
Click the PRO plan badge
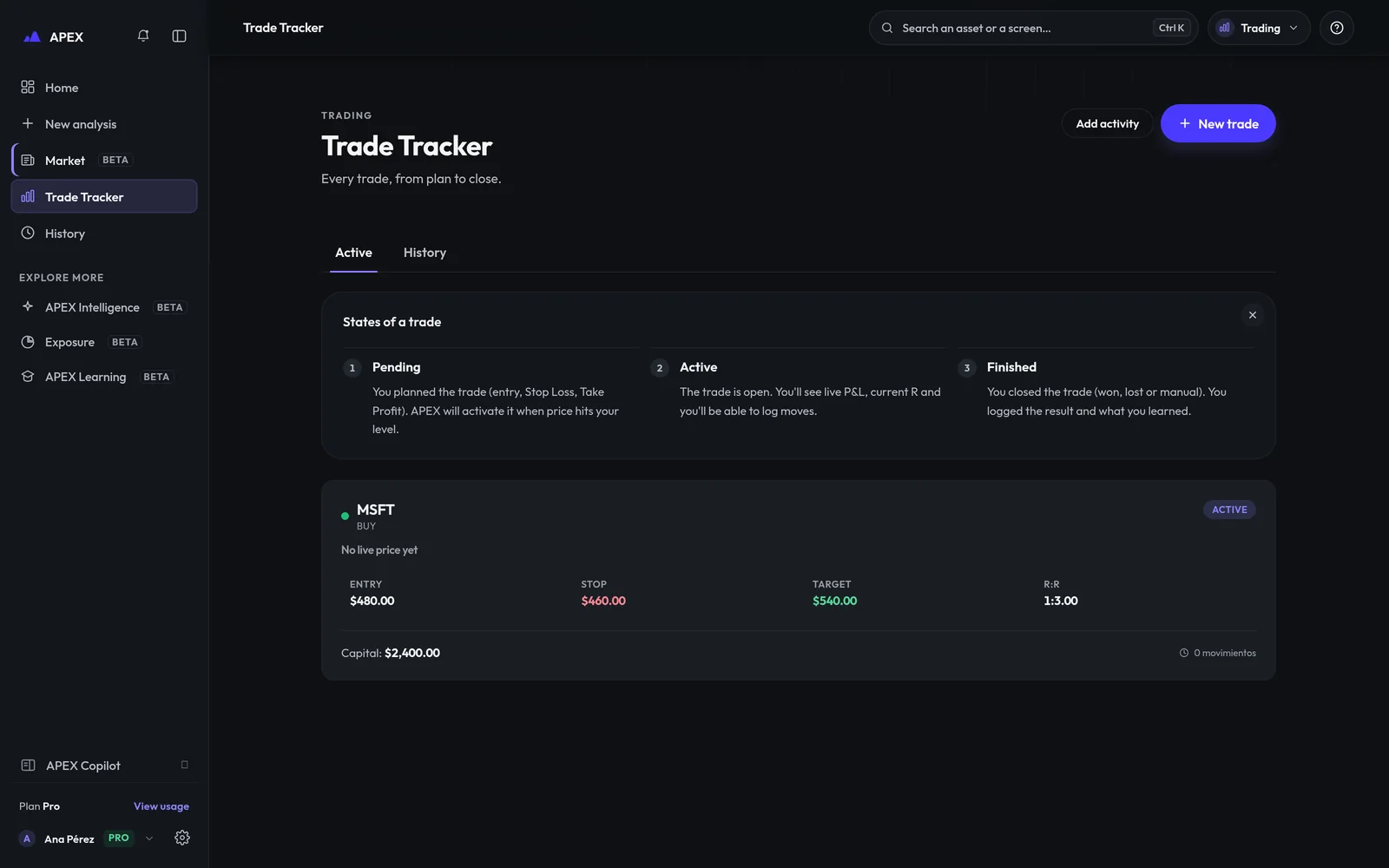(x=119, y=838)
